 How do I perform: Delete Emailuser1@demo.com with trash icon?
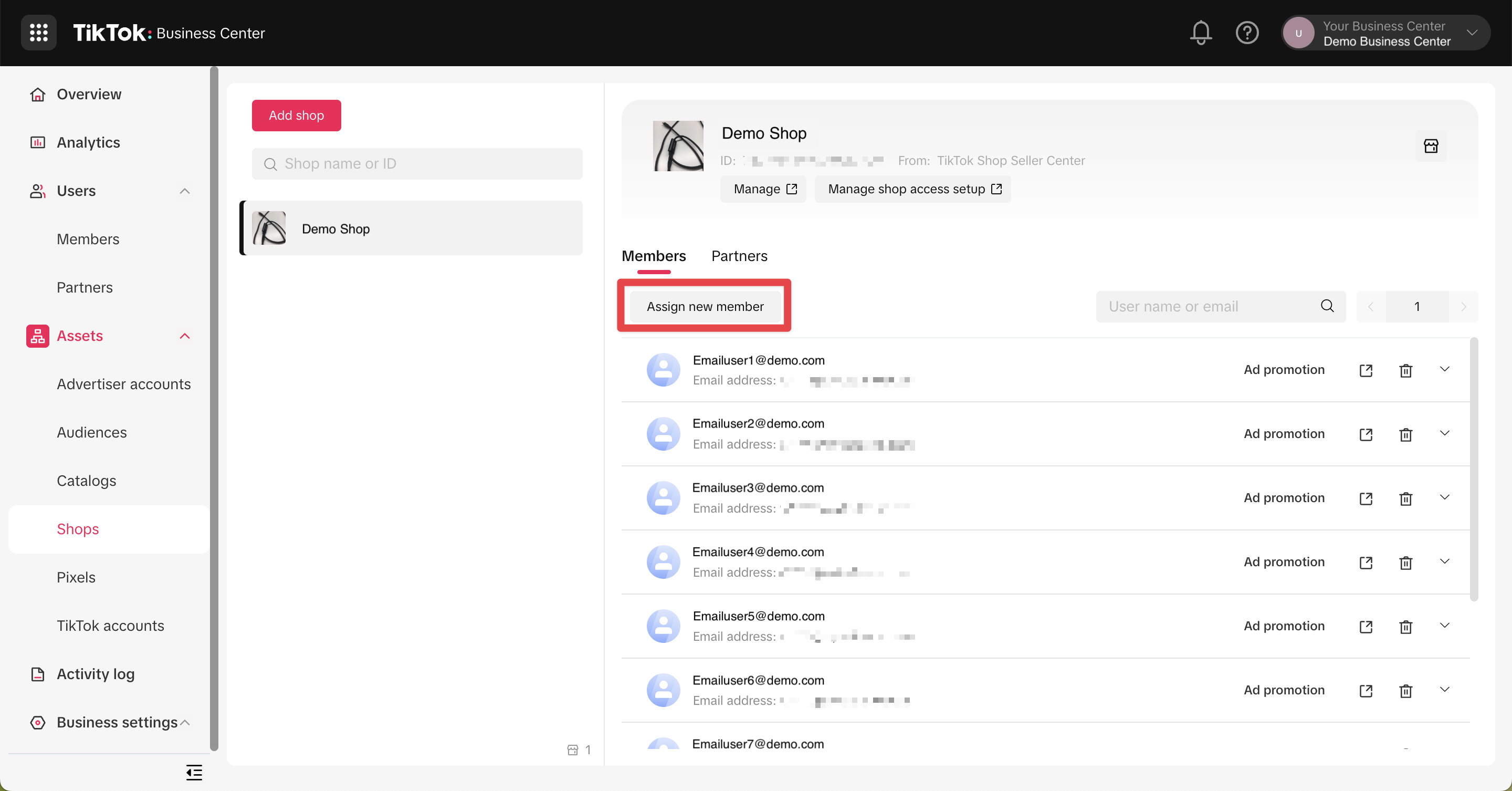pos(1405,370)
